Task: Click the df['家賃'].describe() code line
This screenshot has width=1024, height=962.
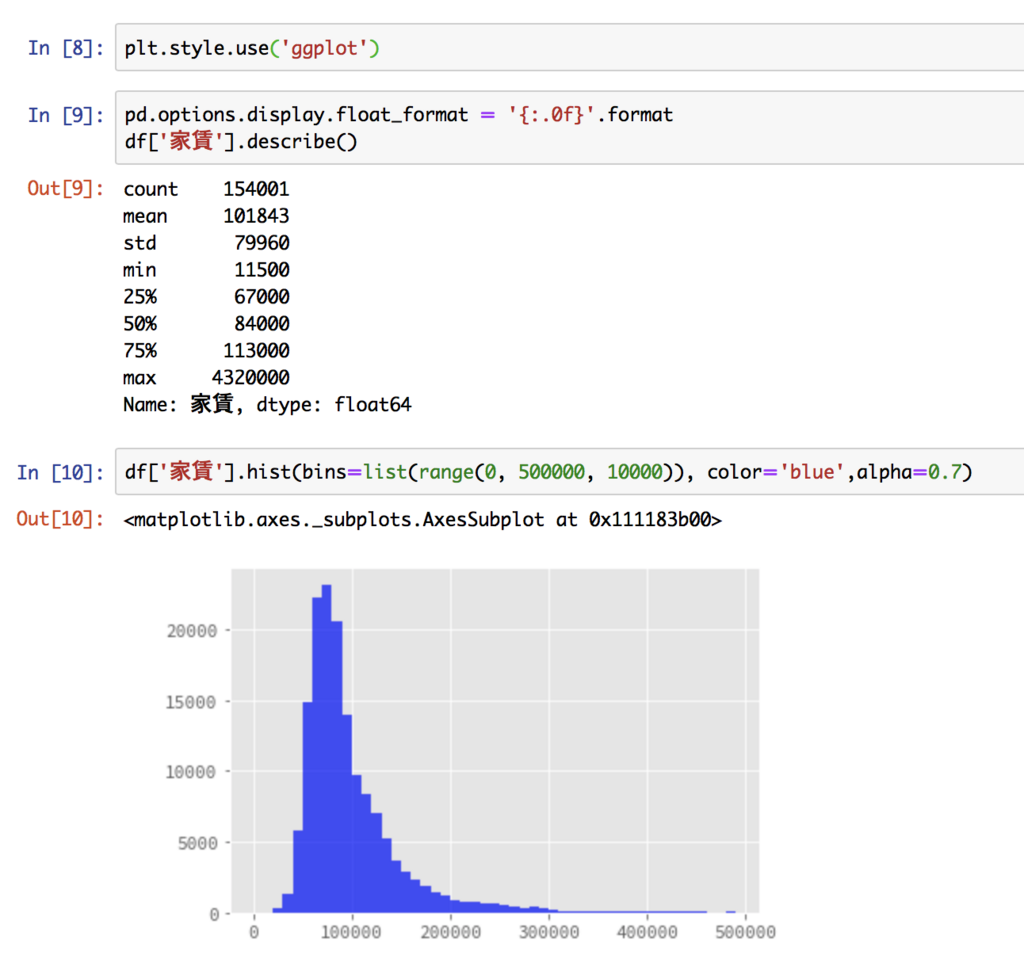Action: click(x=241, y=142)
